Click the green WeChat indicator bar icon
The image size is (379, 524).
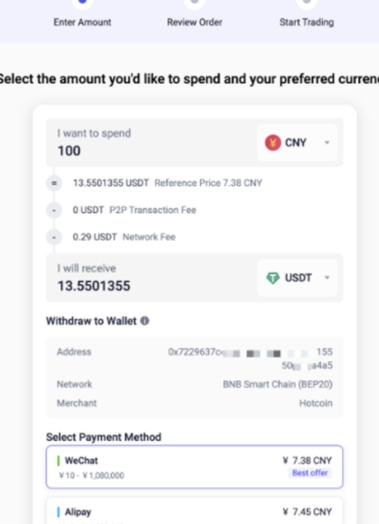point(58,461)
